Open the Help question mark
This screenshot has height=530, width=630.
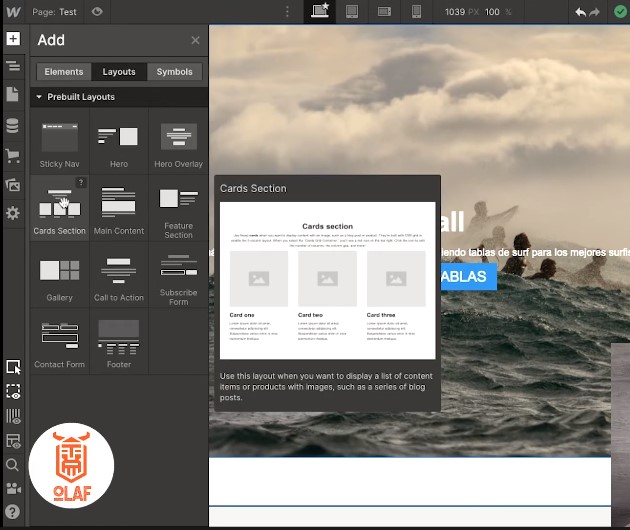(12, 512)
